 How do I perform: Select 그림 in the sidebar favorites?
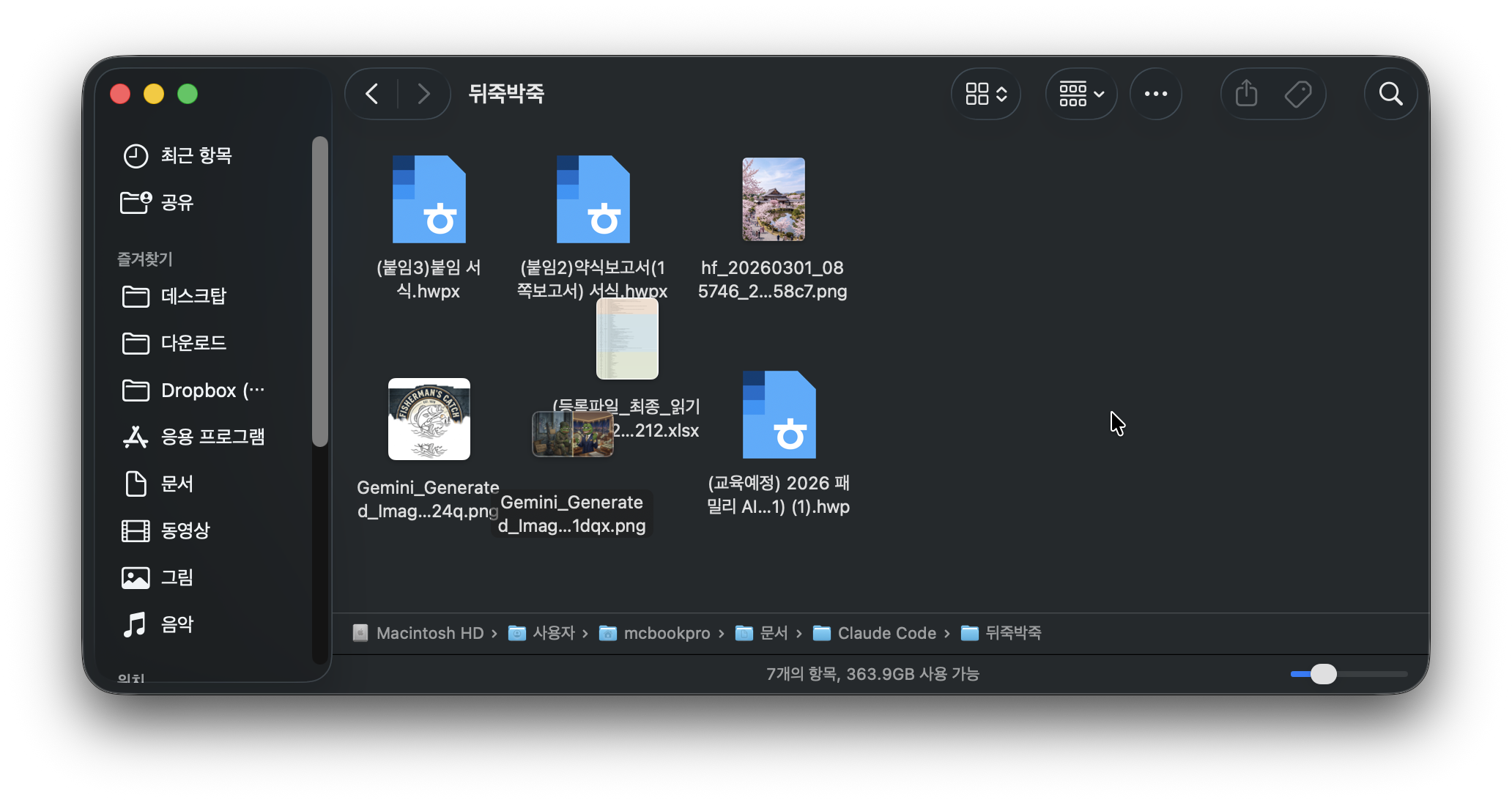click(177, 577)
